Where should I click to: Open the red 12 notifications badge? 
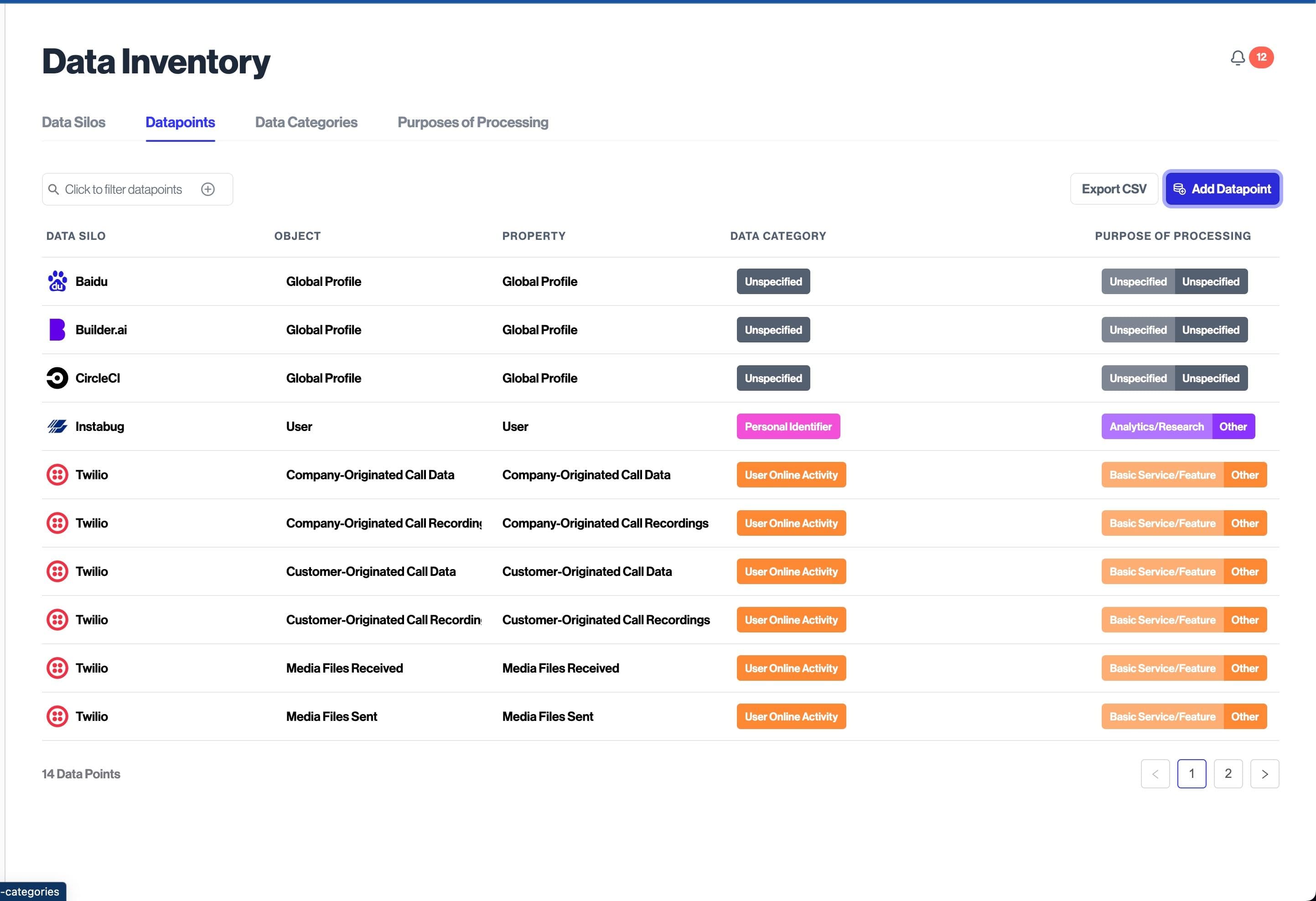pyautogui.click(x=1261, y=57)
